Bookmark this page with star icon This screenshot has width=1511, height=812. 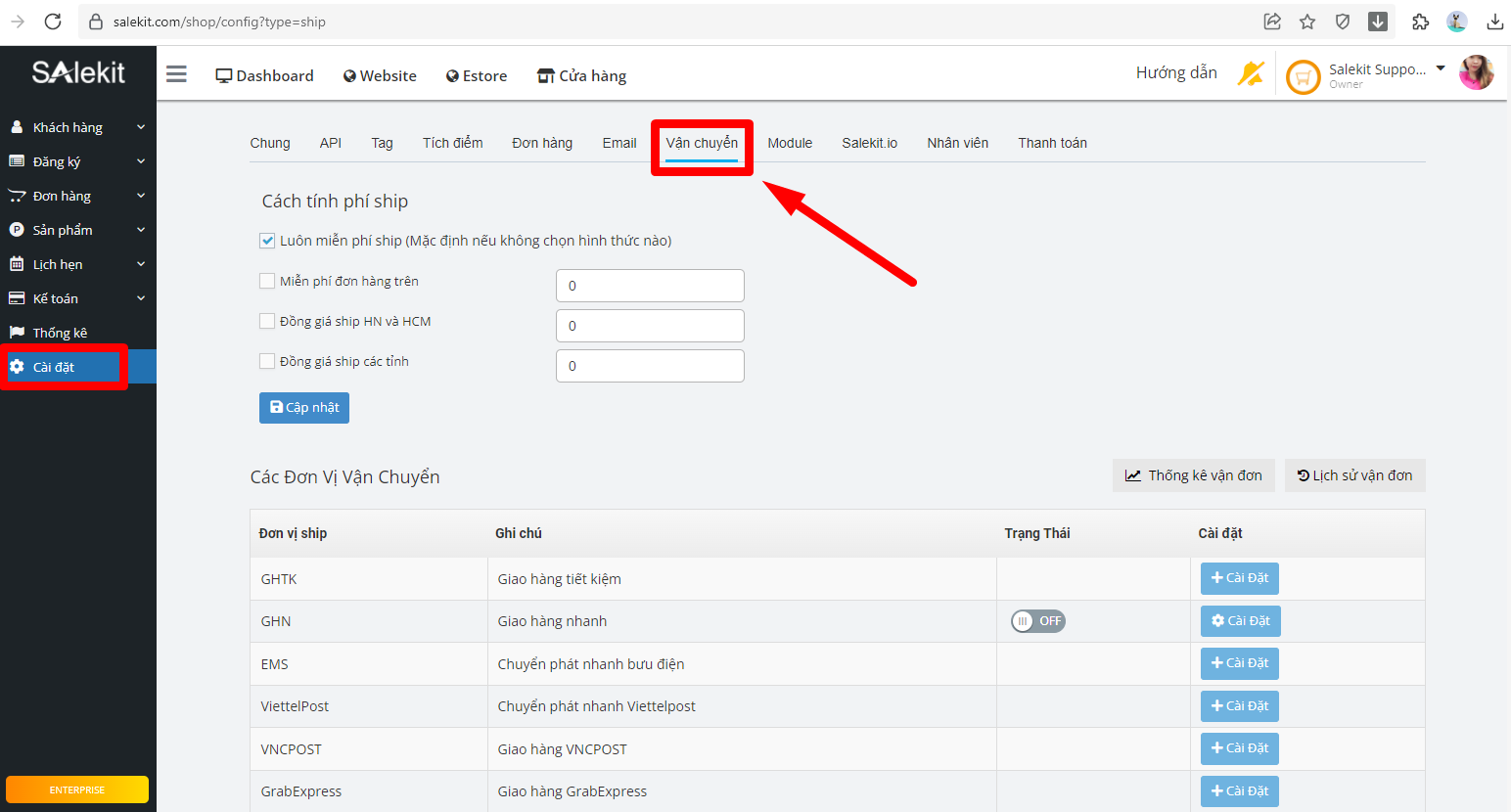click(x=1307, y=22)
